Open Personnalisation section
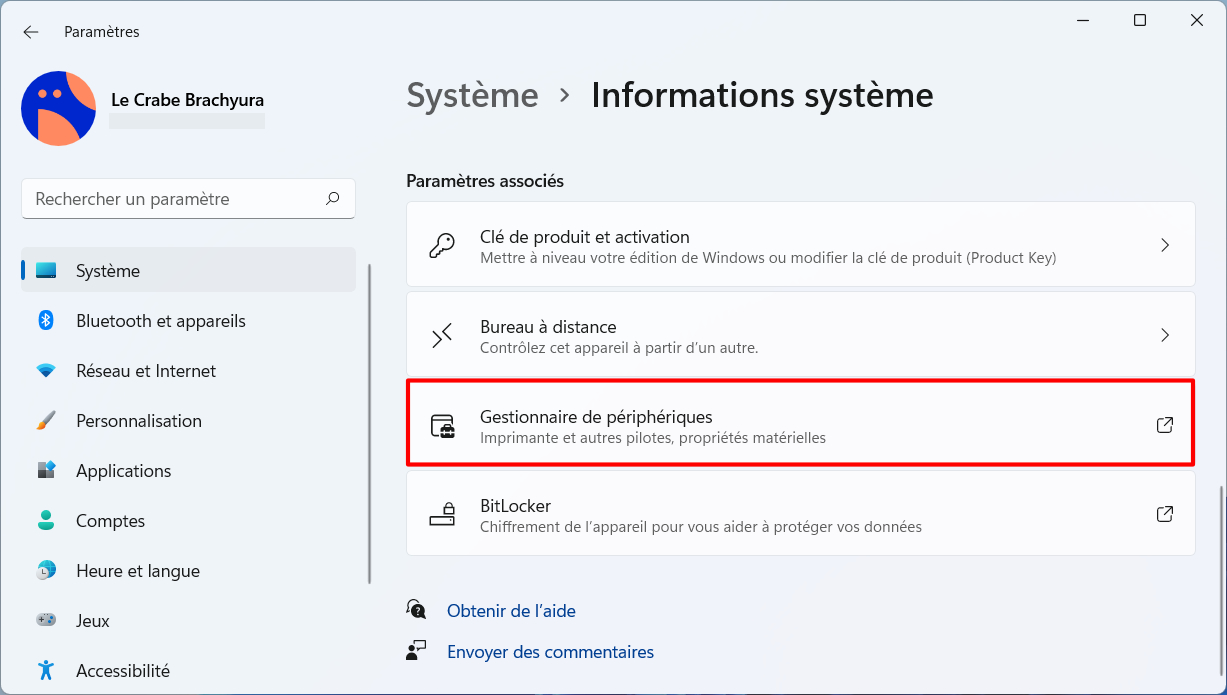This screenshot has height=695, width=1227. [188, 421]
